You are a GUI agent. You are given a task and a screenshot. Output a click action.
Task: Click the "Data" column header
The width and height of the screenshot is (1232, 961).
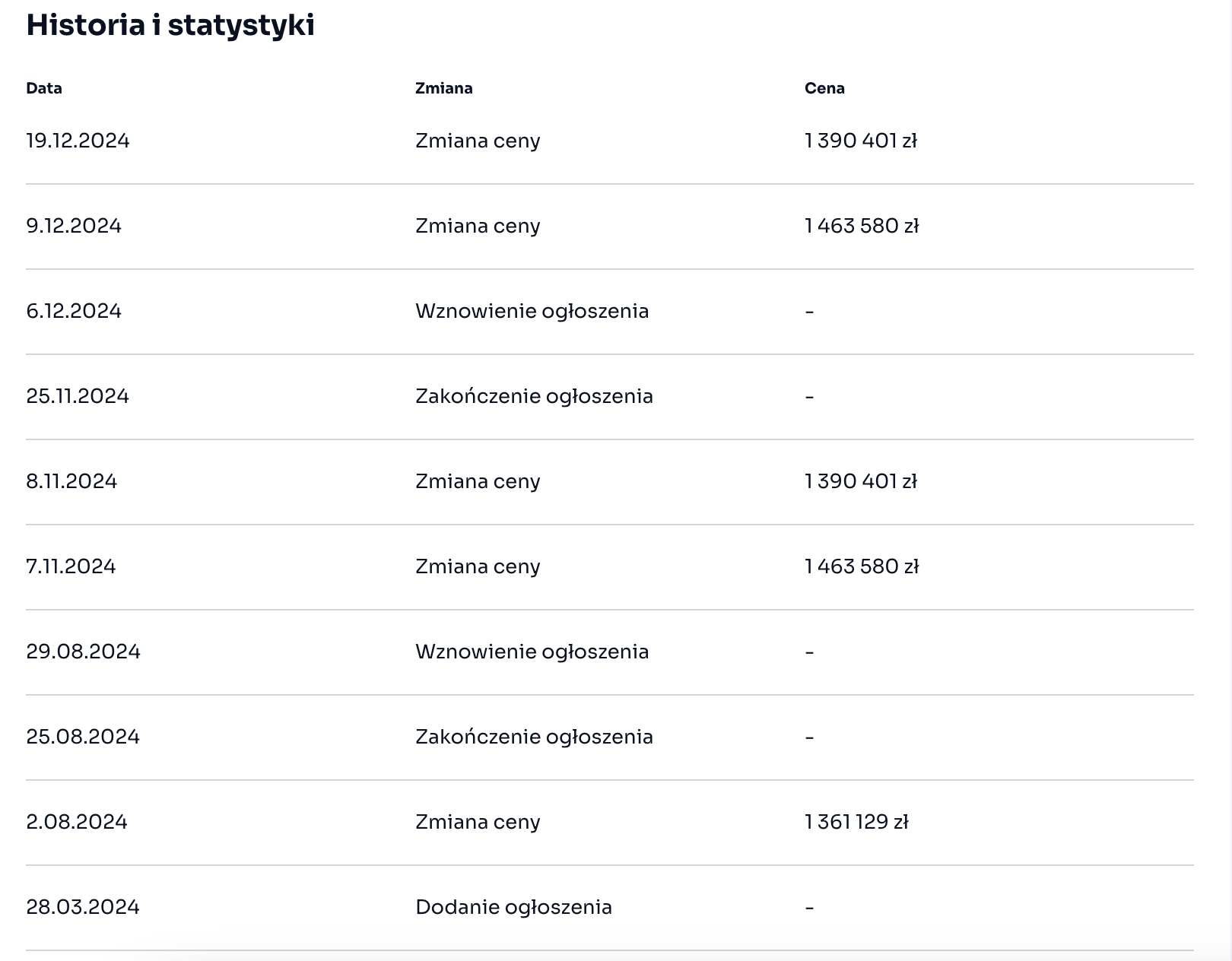(x=44, y=88)
